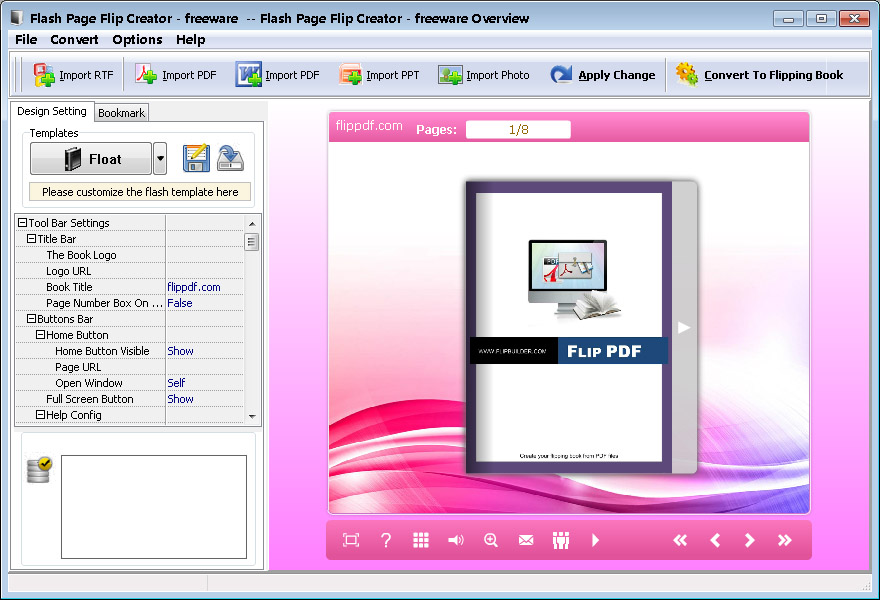
Task: Click the empty description box under settings
Action: (154, 507)
